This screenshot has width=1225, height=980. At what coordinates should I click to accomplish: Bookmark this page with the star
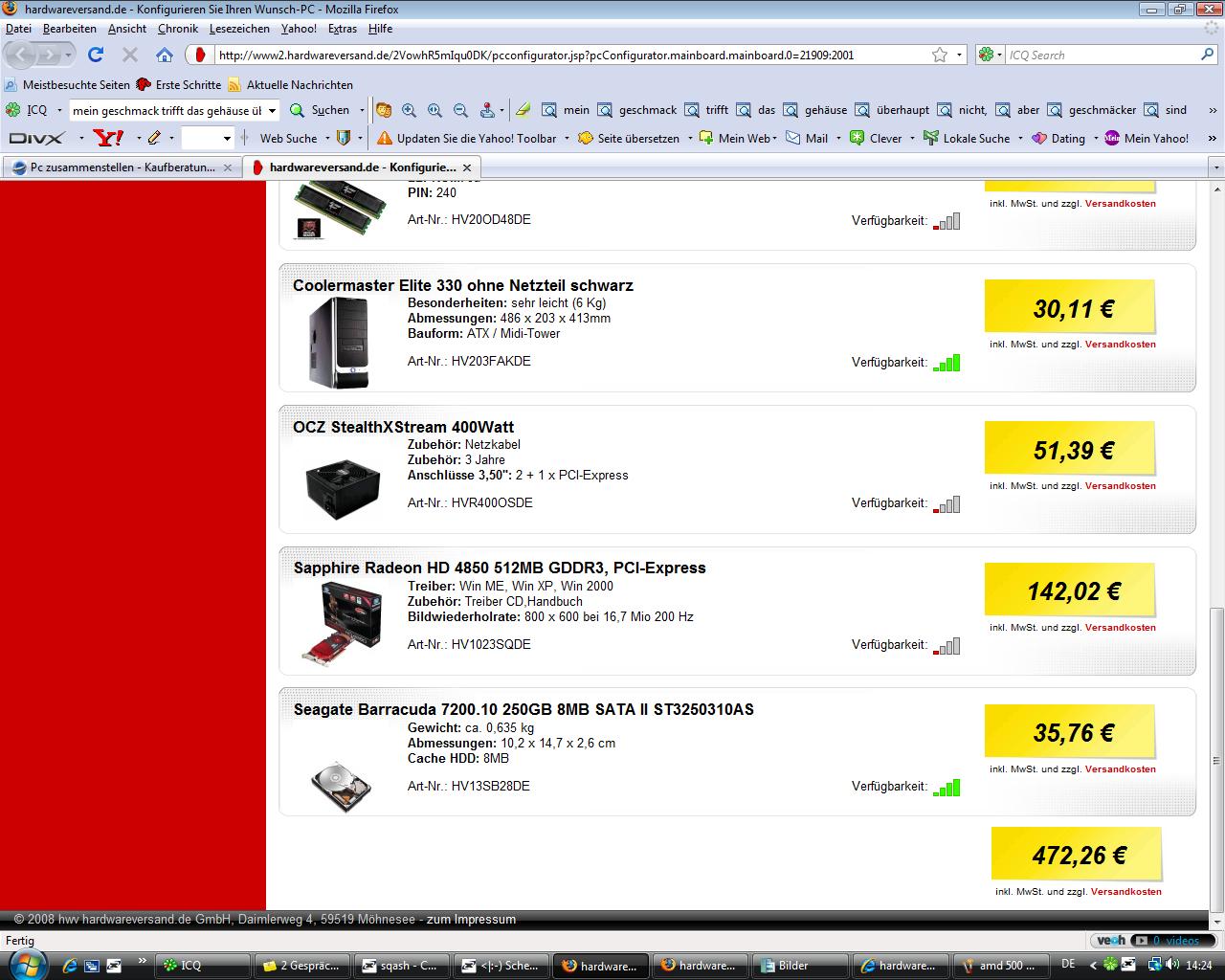[940, 55]
